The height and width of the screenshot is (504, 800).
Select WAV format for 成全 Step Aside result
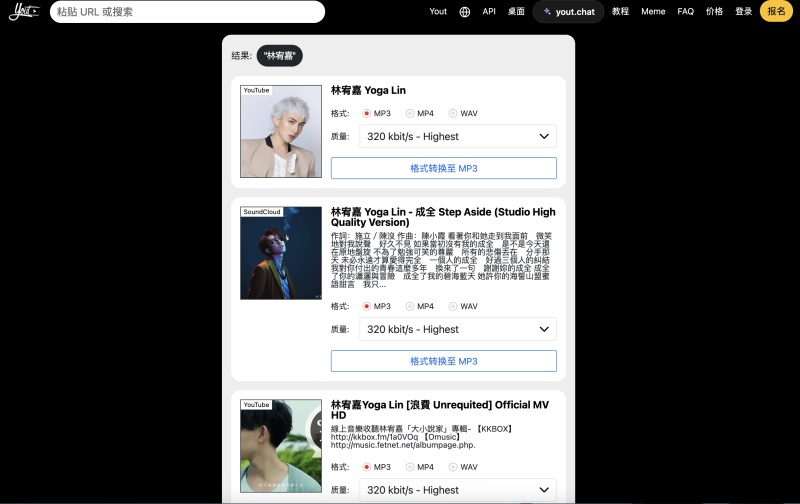[x=453, y=306]
